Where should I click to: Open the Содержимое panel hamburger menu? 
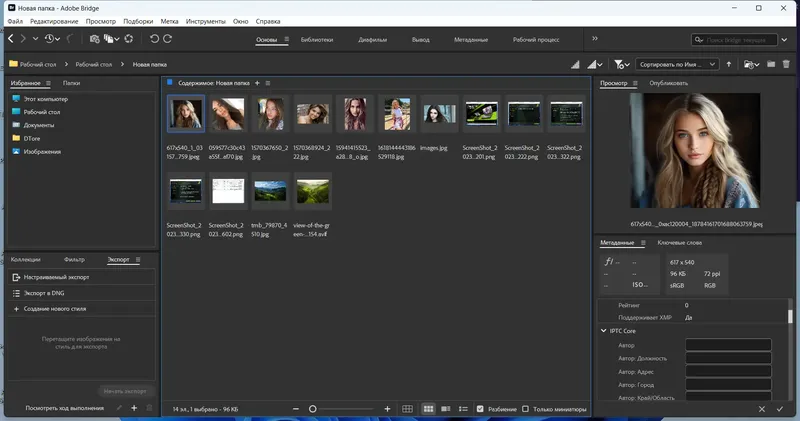pyautogui.click(x=268, y=83)
